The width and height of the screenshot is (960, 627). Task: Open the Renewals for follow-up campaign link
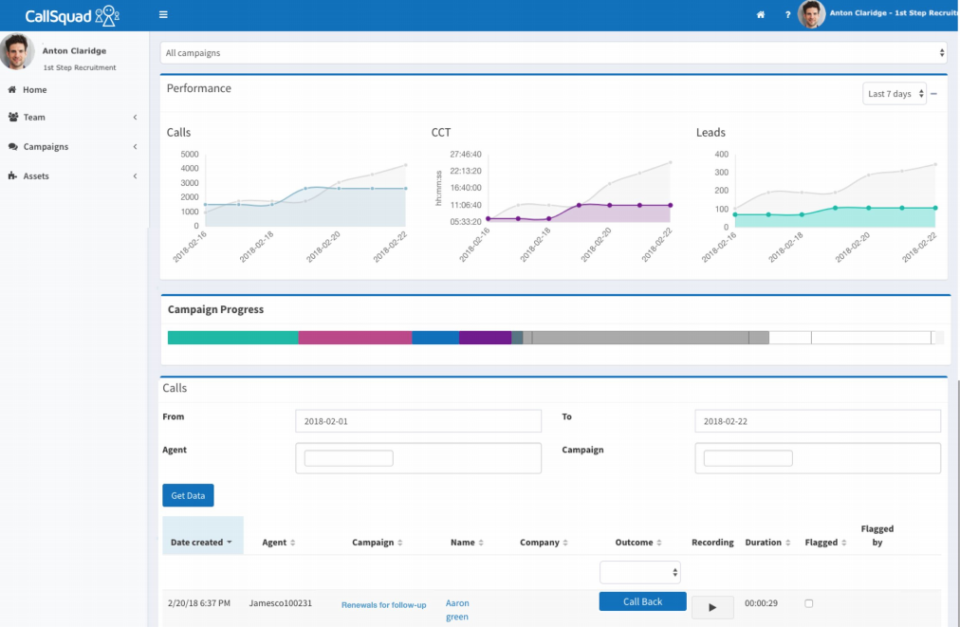tap(384, 606)
